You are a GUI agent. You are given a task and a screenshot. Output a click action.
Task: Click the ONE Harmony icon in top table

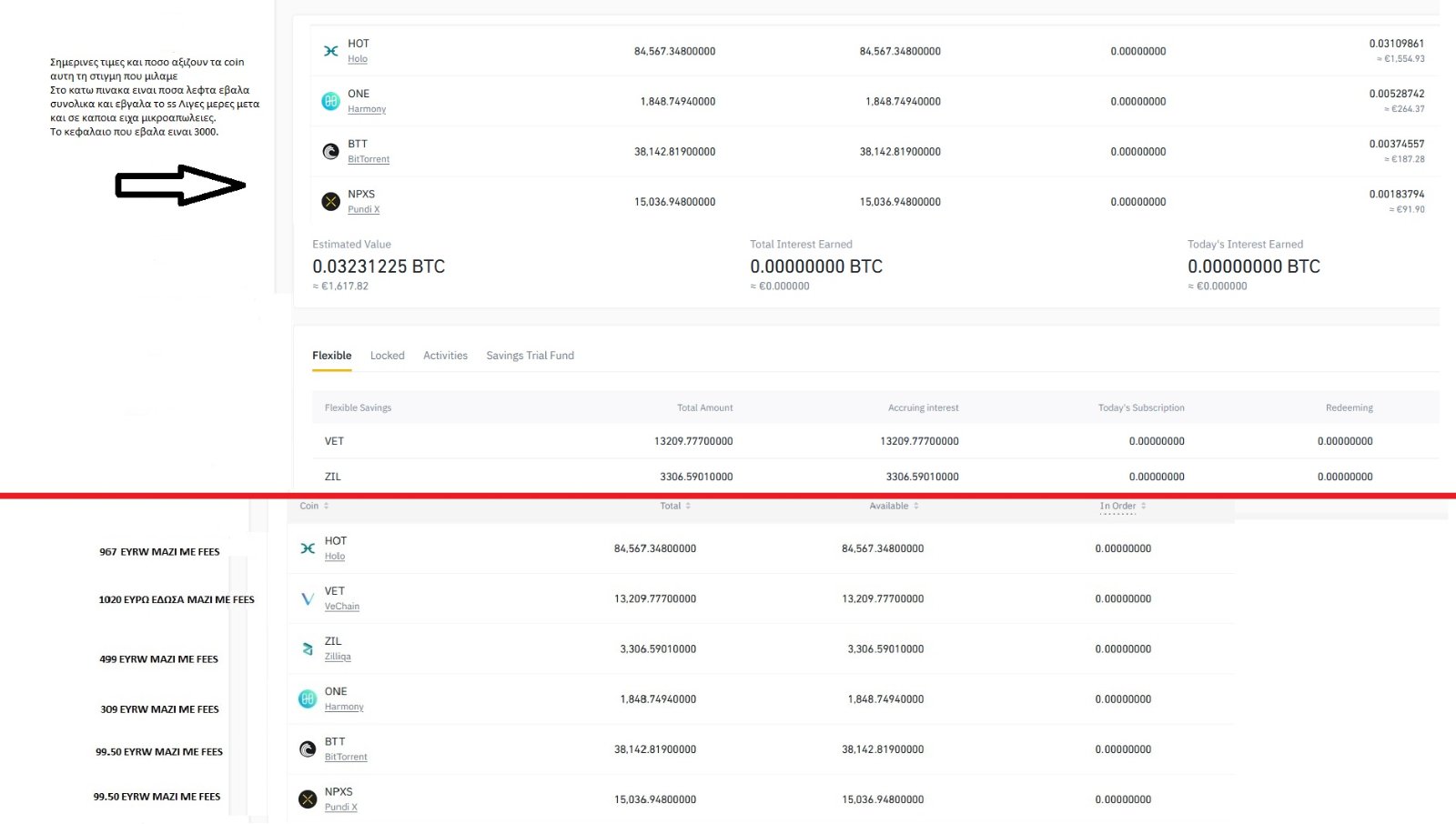coord(331,101)
